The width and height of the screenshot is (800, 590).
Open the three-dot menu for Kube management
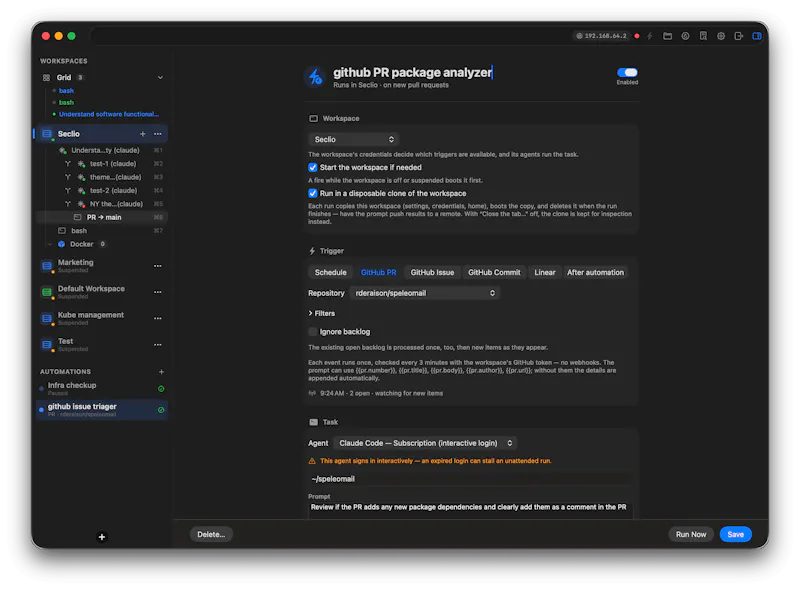158,318
